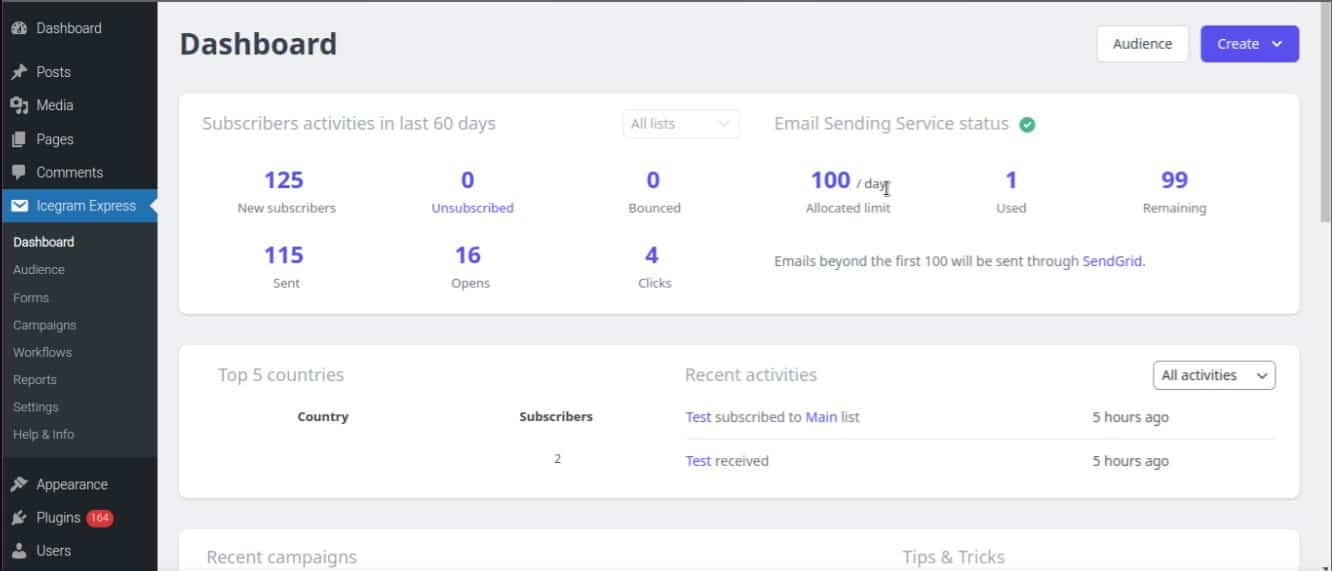Viewport: 1332px width, 571px height.
Task: Open the Media library icon
Action: [19, 105]
